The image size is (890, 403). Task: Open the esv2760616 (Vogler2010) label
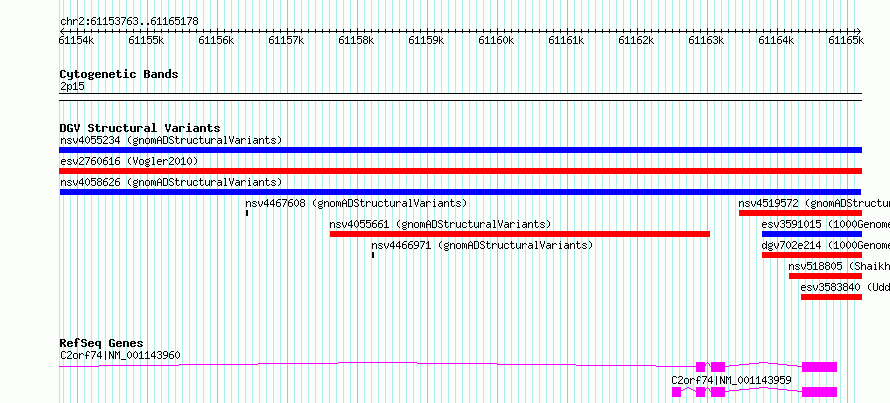click(129, 162)
